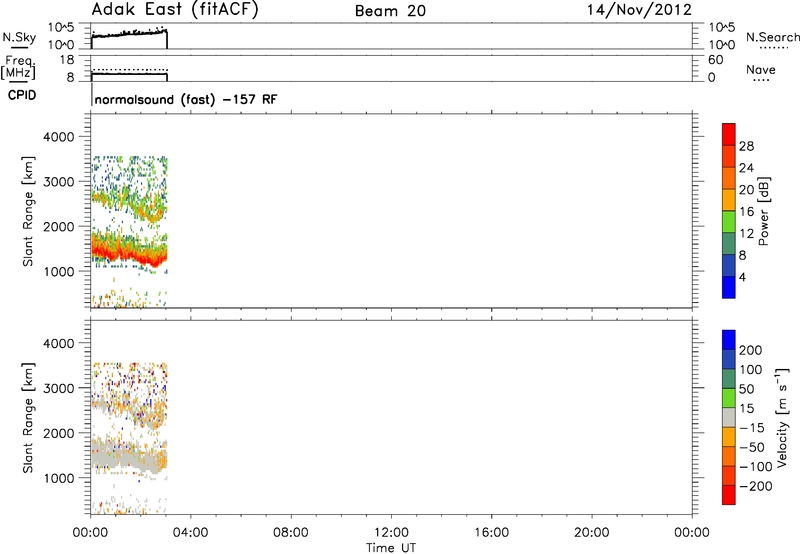Click the power panel 'Slant Range [km]' label
800x554 pixels.
point(28,211)
